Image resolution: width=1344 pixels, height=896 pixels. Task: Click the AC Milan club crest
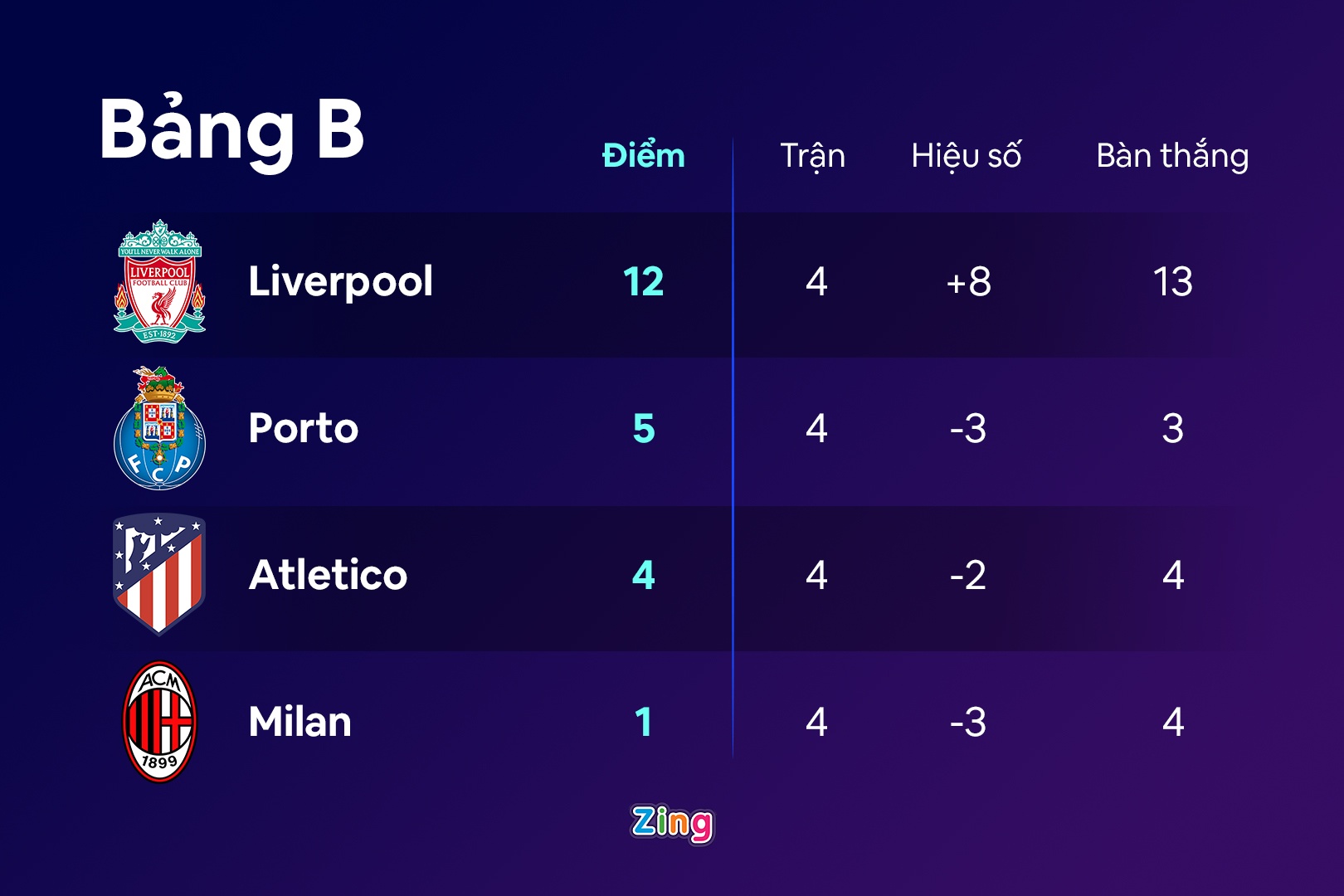(159, 722)
